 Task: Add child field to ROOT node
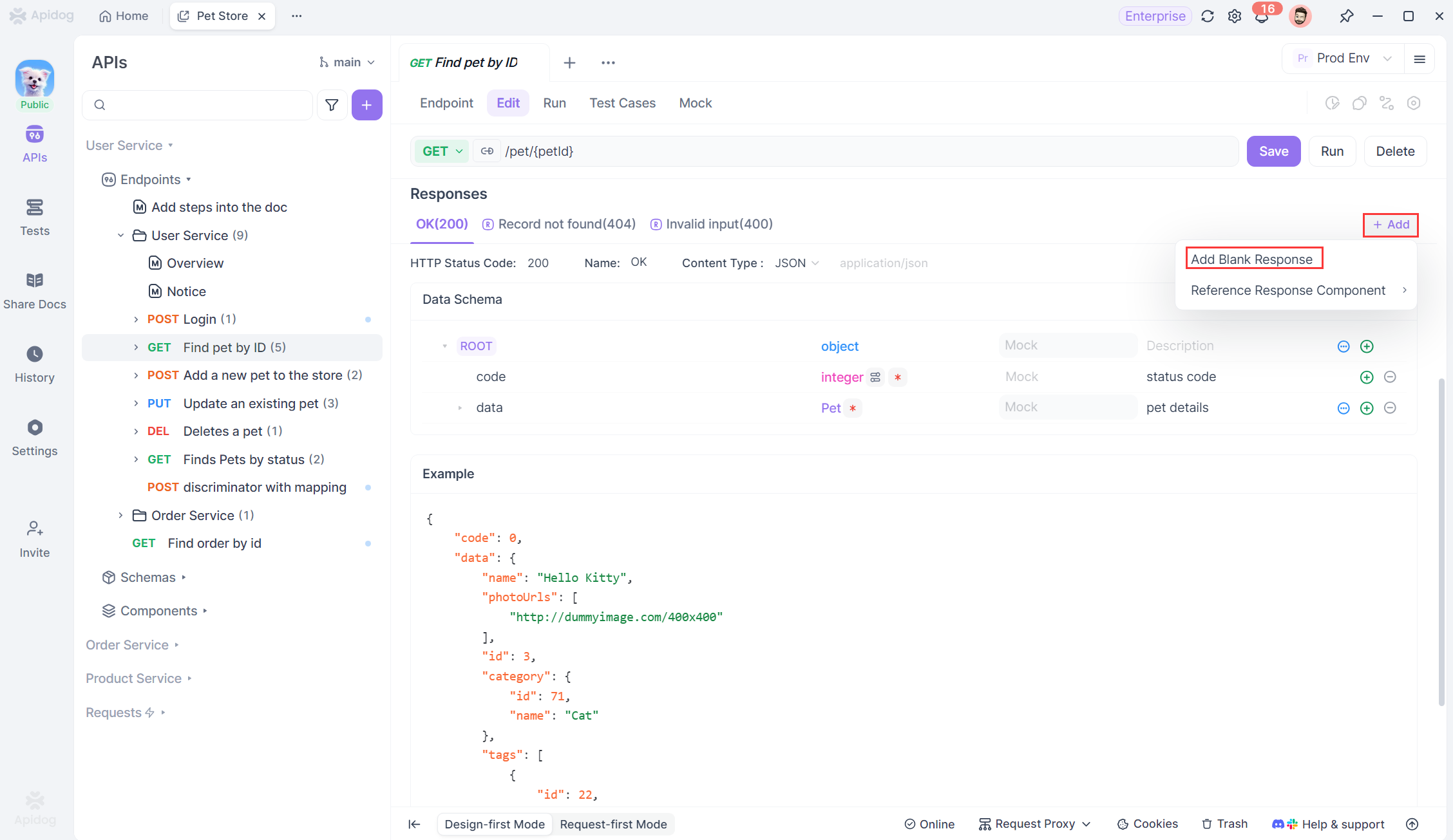(x=1367, y=346)
